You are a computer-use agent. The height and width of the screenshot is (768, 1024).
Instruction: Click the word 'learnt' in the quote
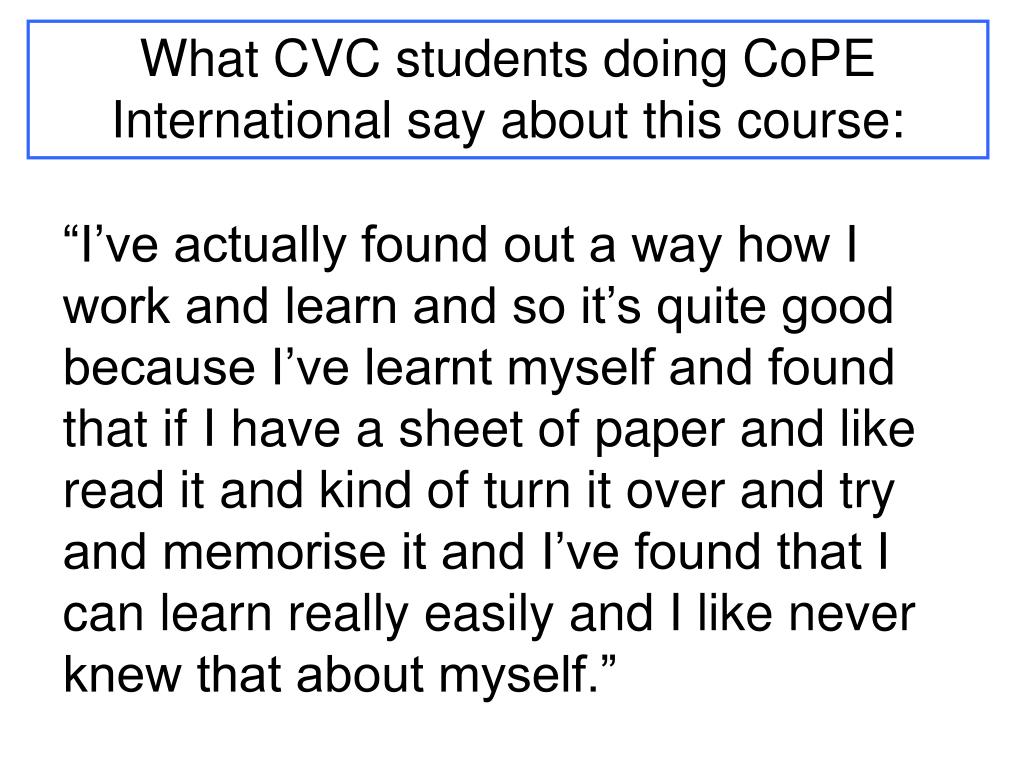[x=428, y=368]
